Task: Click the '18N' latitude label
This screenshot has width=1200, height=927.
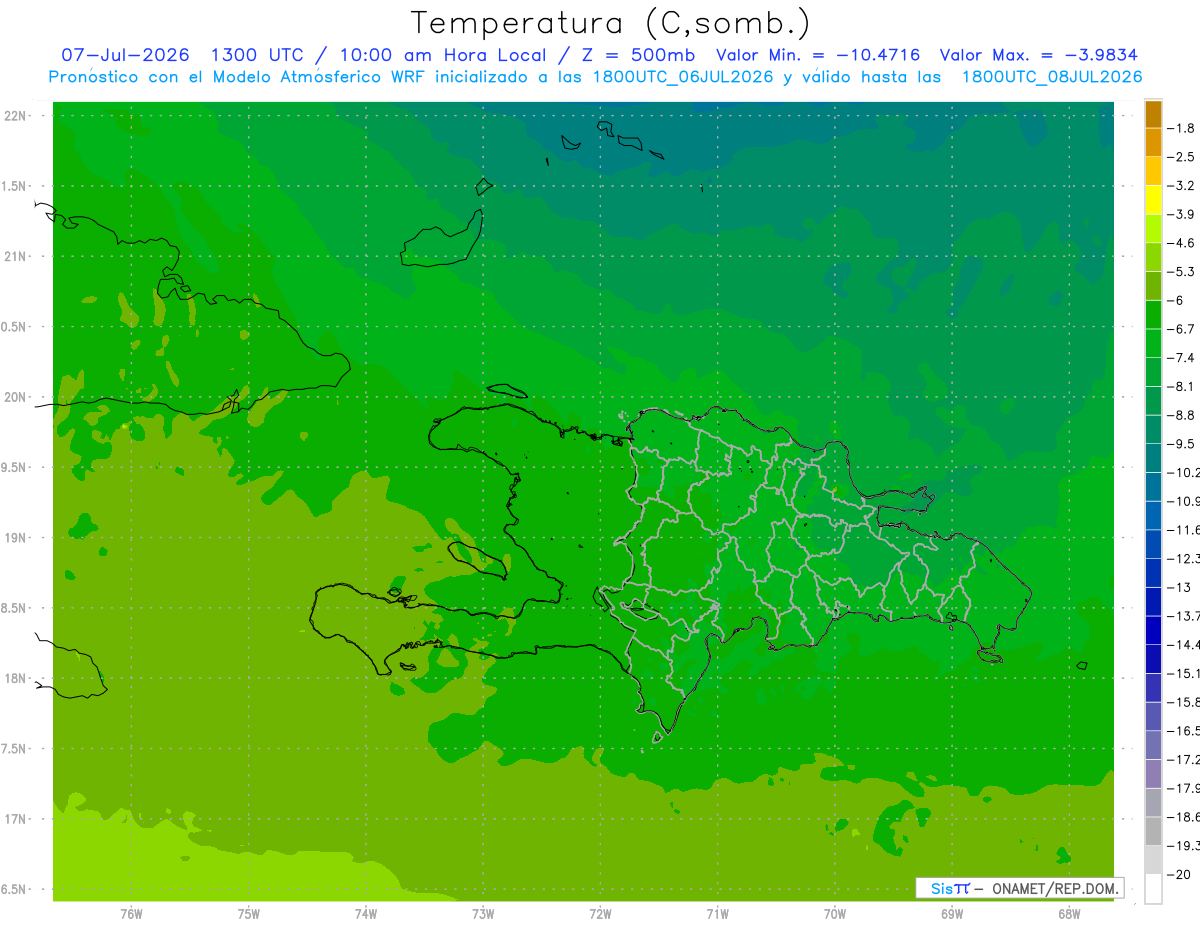Action: (16, 678)
